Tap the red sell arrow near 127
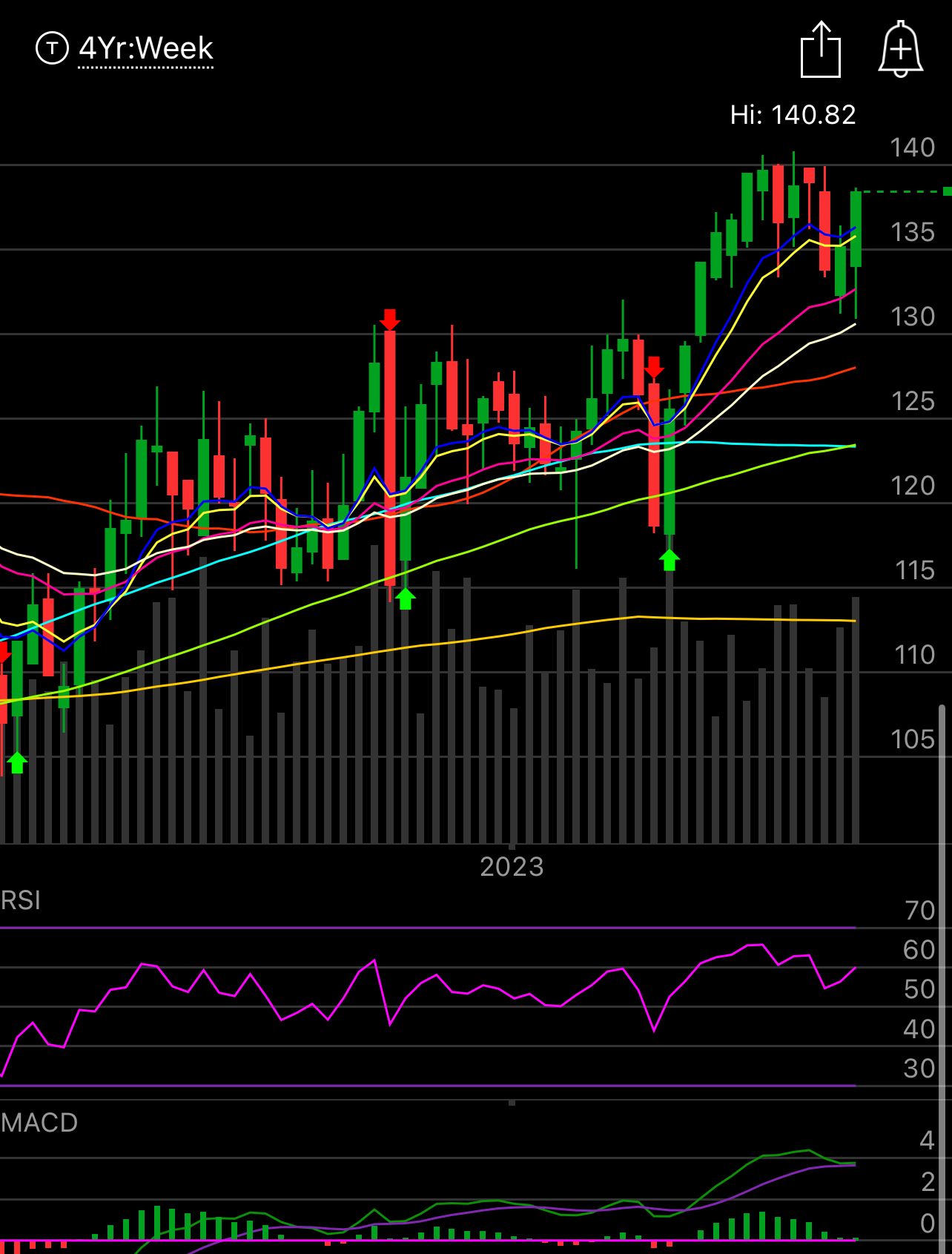The height and width of the screenshot is (1254, 952). pos(654,368)
